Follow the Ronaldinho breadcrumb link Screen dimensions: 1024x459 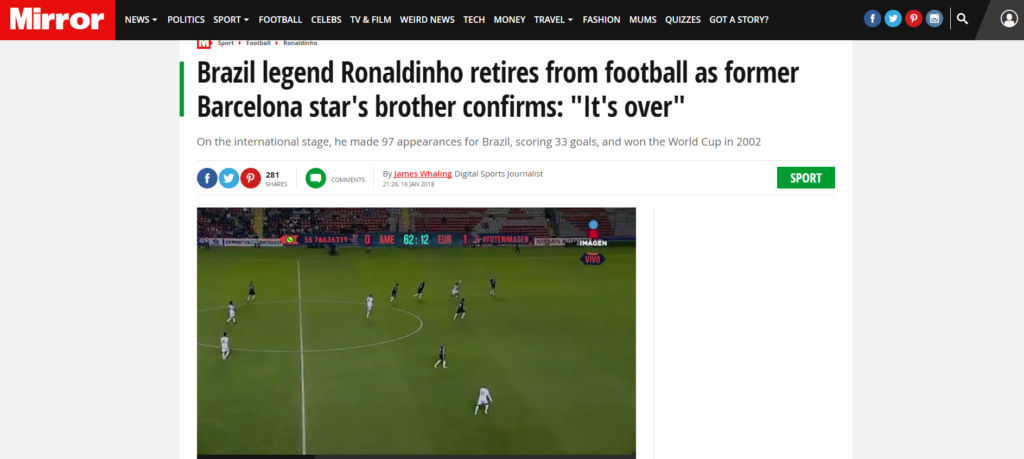(x=300, y=43)
